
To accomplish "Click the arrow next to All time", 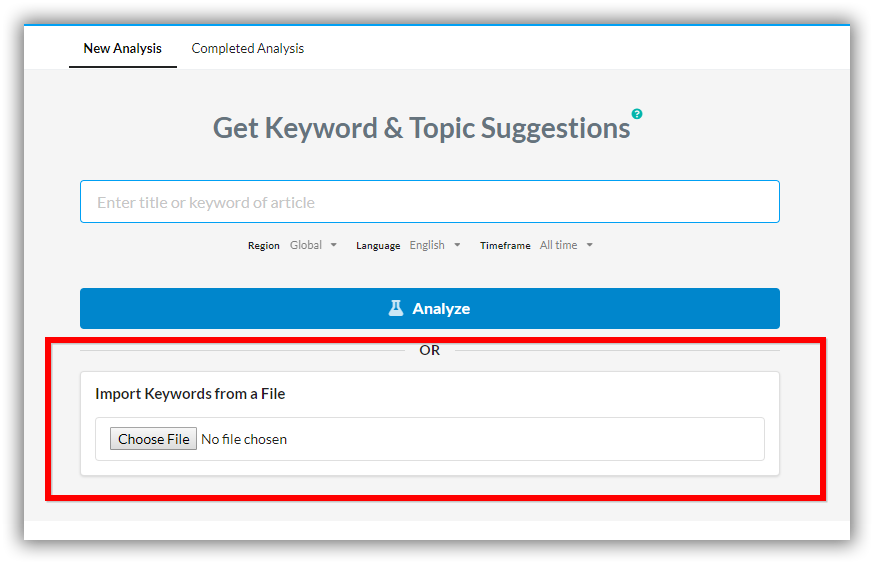I will coord(590,245).
